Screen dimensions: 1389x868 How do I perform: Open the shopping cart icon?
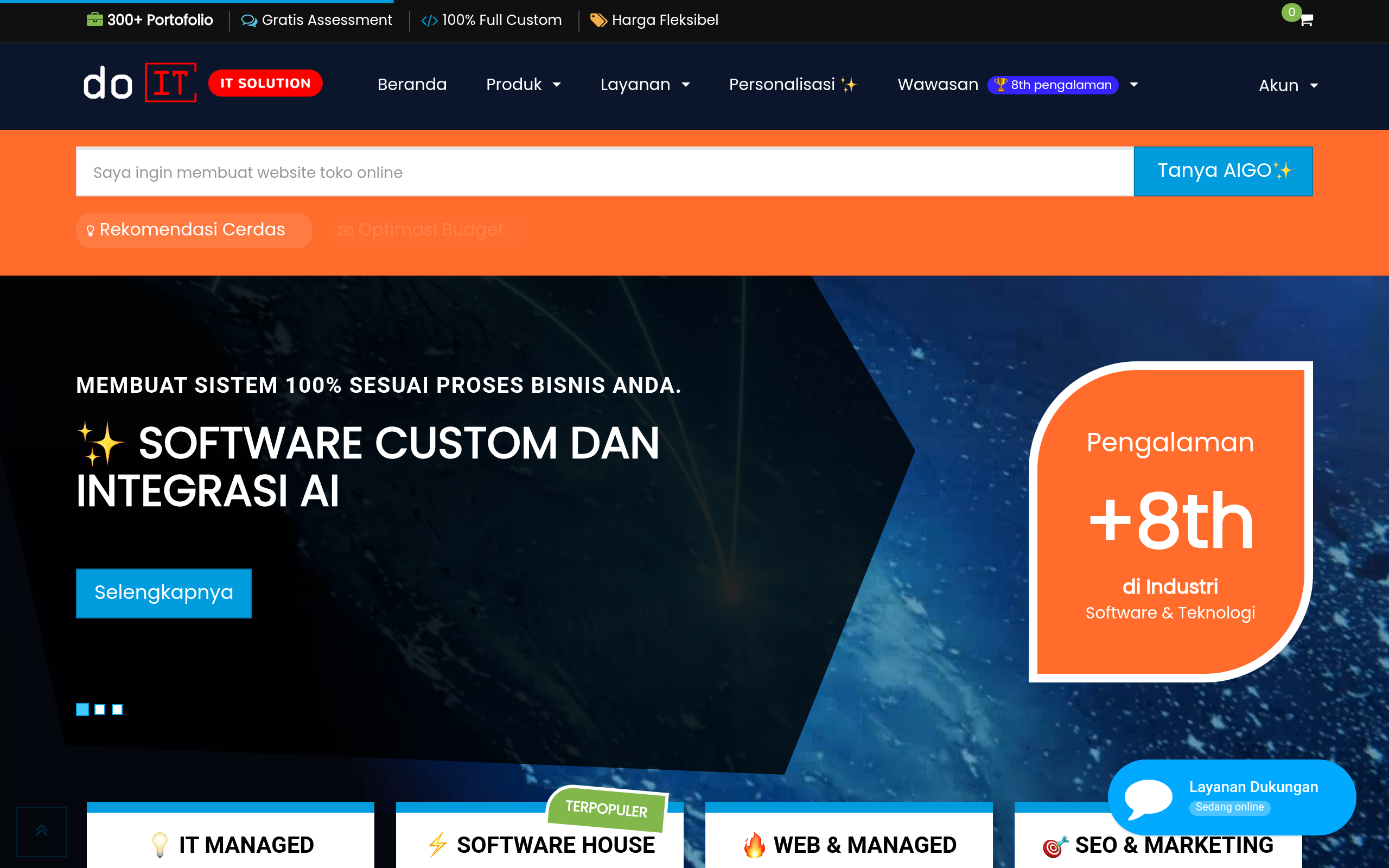pyautogui.click(x=1307, y=20)
